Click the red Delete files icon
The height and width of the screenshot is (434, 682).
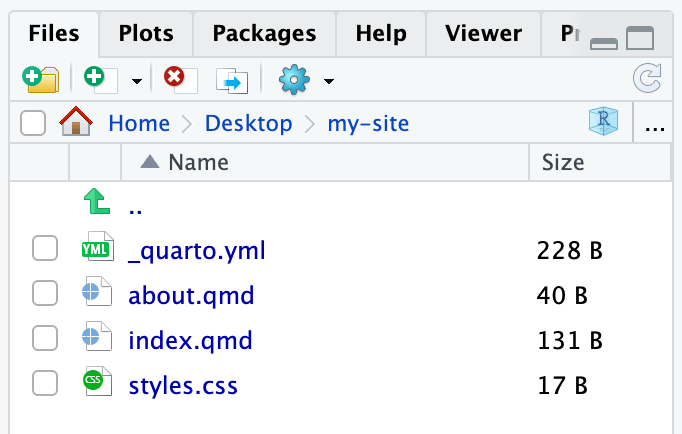179,80
